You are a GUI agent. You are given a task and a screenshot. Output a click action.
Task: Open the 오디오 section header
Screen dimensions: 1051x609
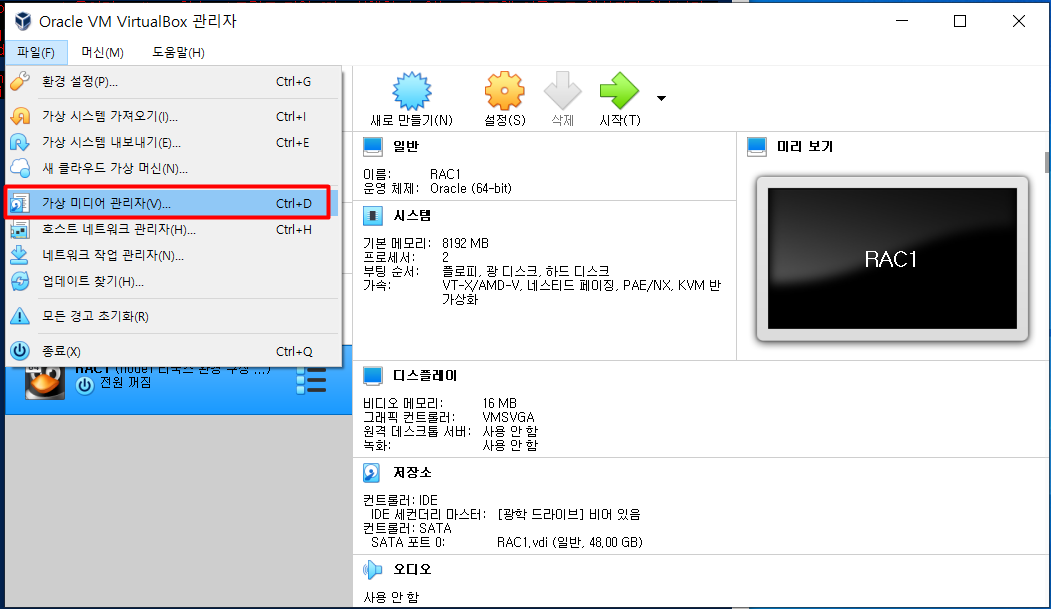click(x=412, y=569)
